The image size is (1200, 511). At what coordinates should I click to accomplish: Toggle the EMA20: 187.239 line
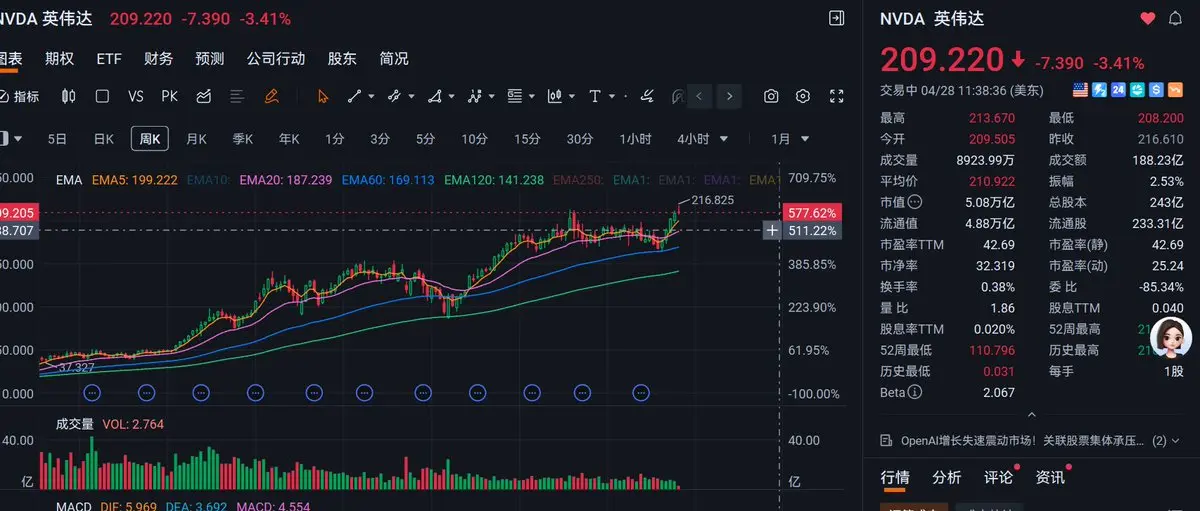285,180
